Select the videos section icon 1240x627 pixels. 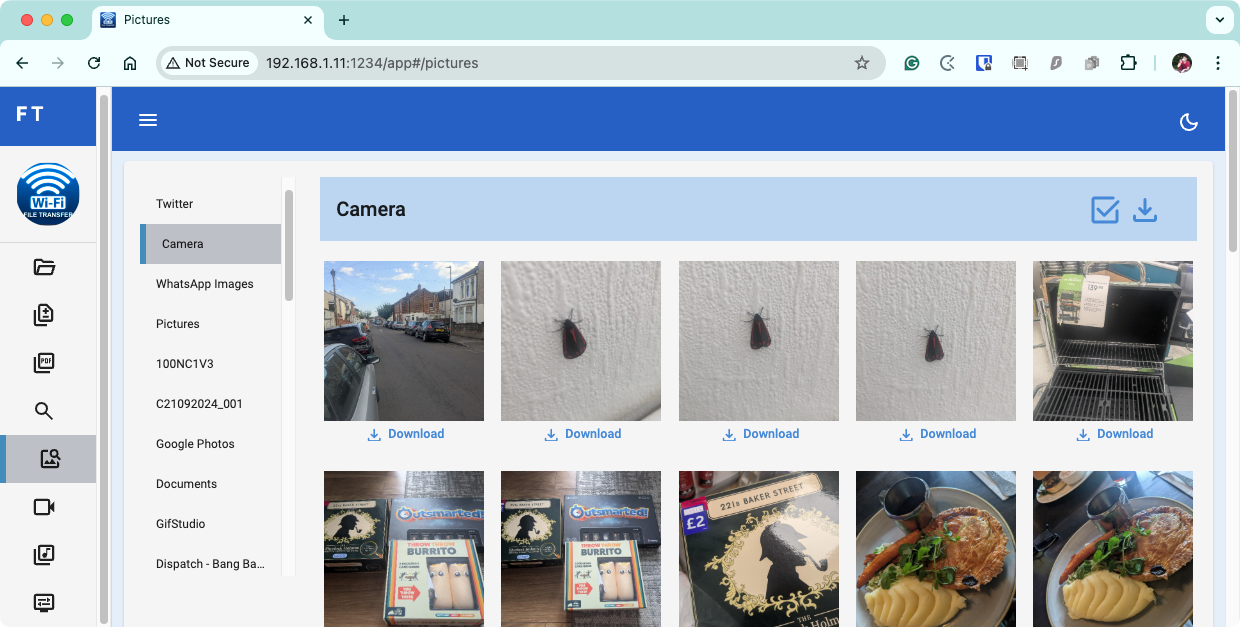click(43, 507)
